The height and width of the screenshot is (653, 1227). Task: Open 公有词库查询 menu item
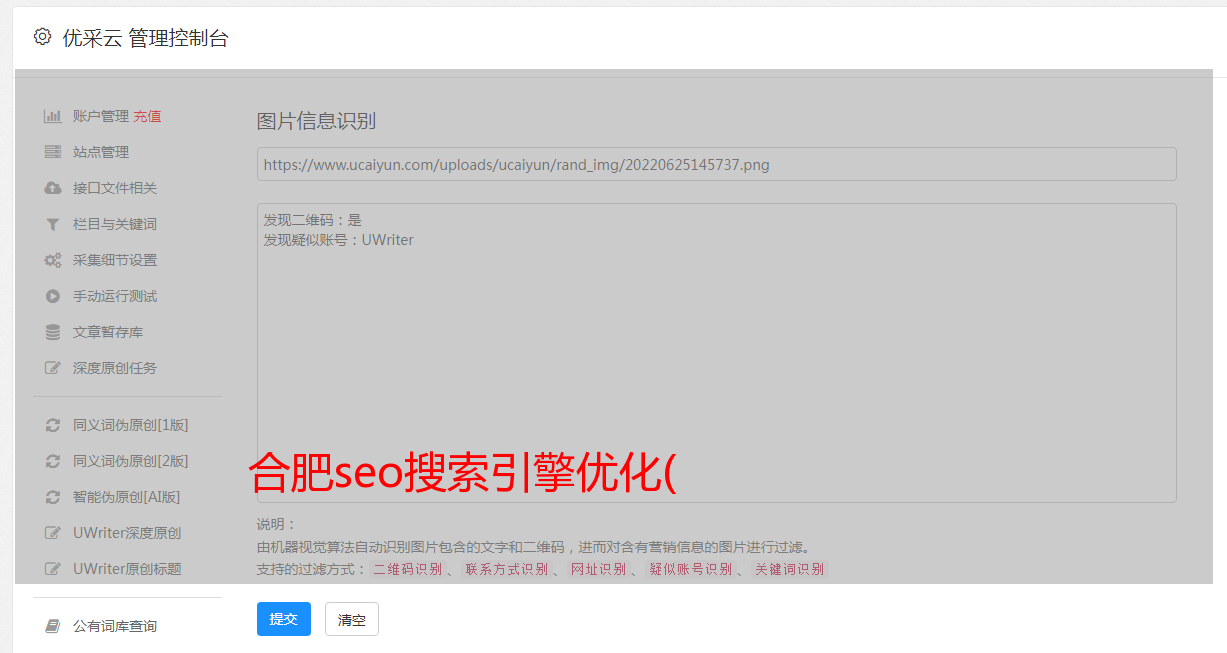[x=115, y=626]
